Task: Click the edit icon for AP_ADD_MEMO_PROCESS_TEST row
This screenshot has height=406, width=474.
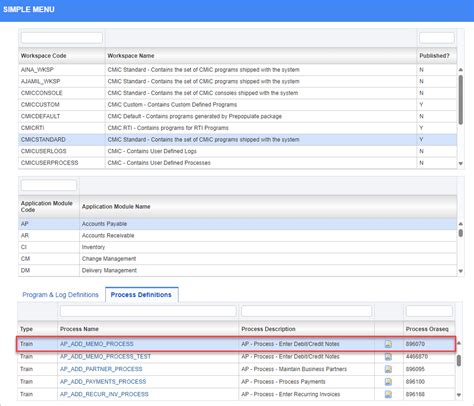Action: coord(388,357)
